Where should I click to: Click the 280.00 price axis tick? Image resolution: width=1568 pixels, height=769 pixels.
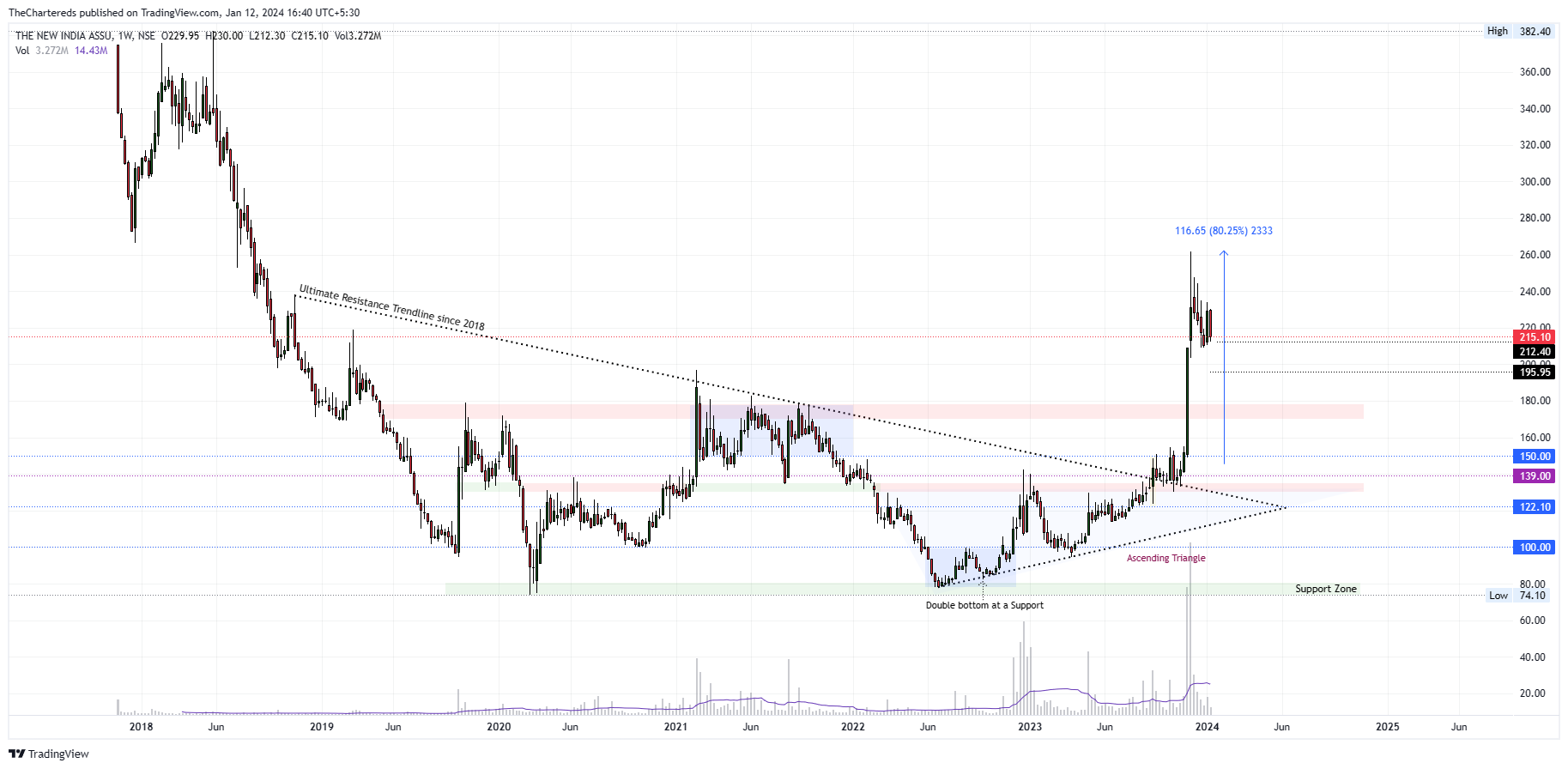(1535, 218)
